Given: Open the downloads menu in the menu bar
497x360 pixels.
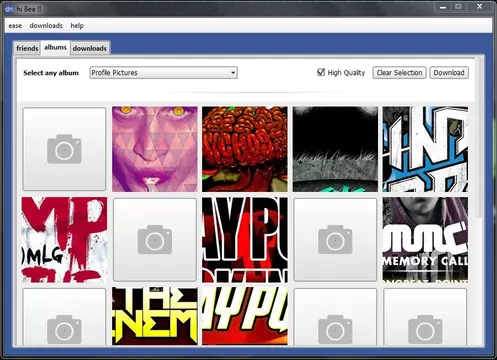Looking at the screenshot, I should click(x=46, y=26).
